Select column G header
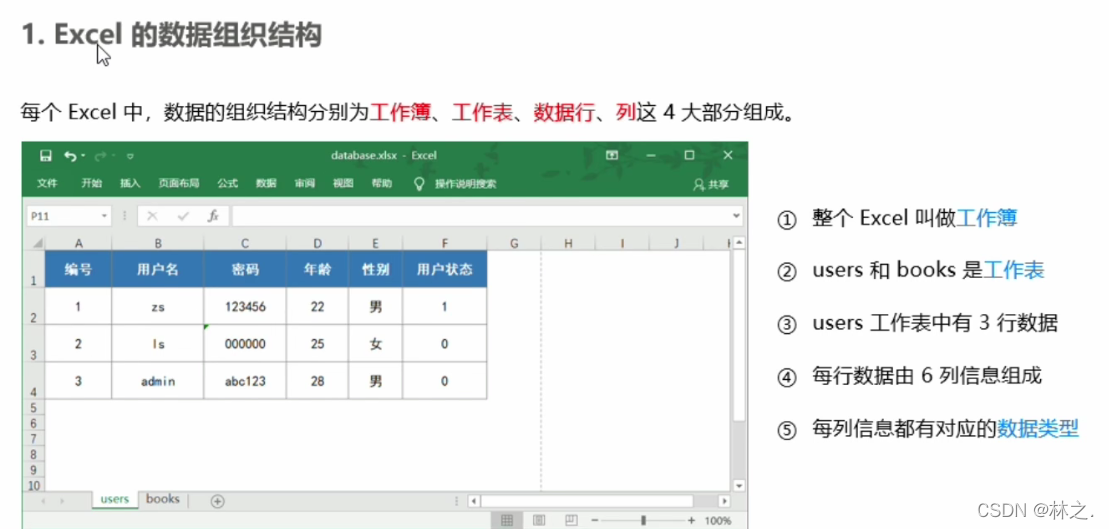This screenshot has height=529, width=1109. [514, 243]
